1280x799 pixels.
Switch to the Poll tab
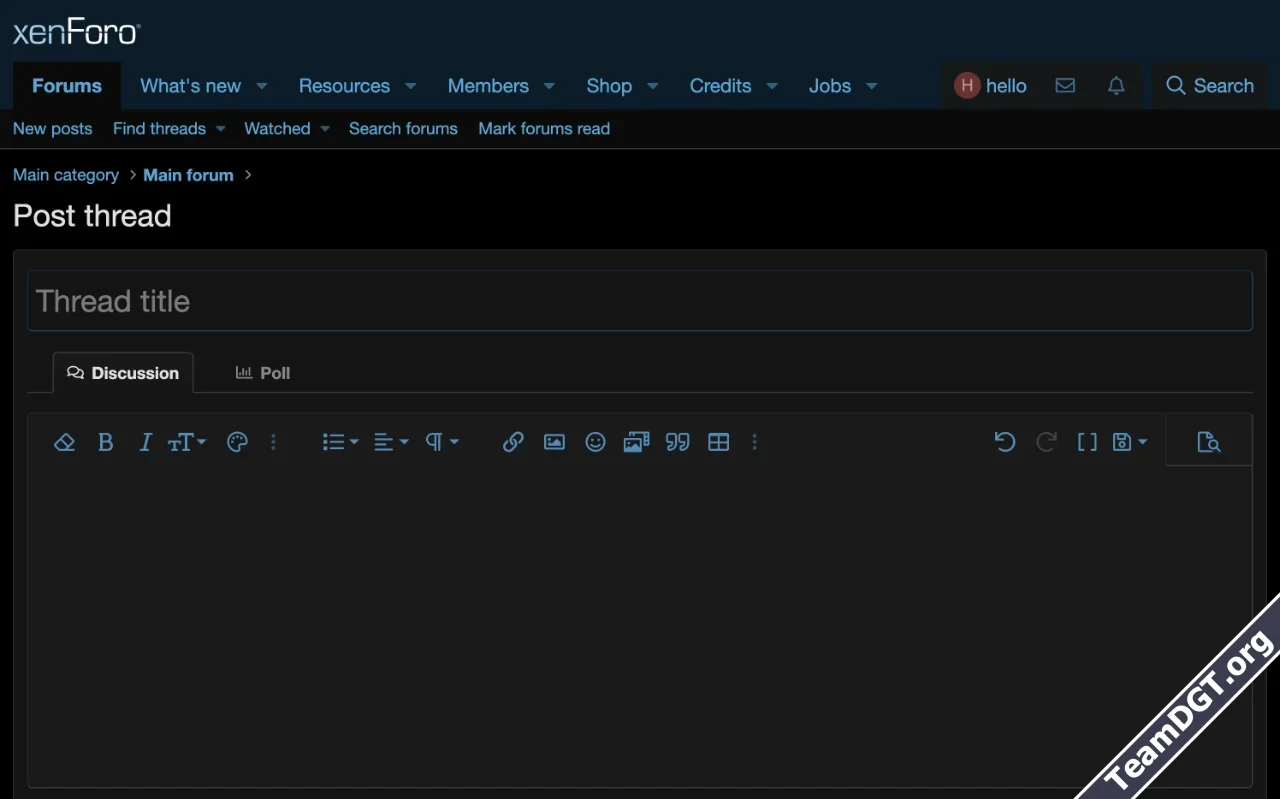click(x=263, y=373)
